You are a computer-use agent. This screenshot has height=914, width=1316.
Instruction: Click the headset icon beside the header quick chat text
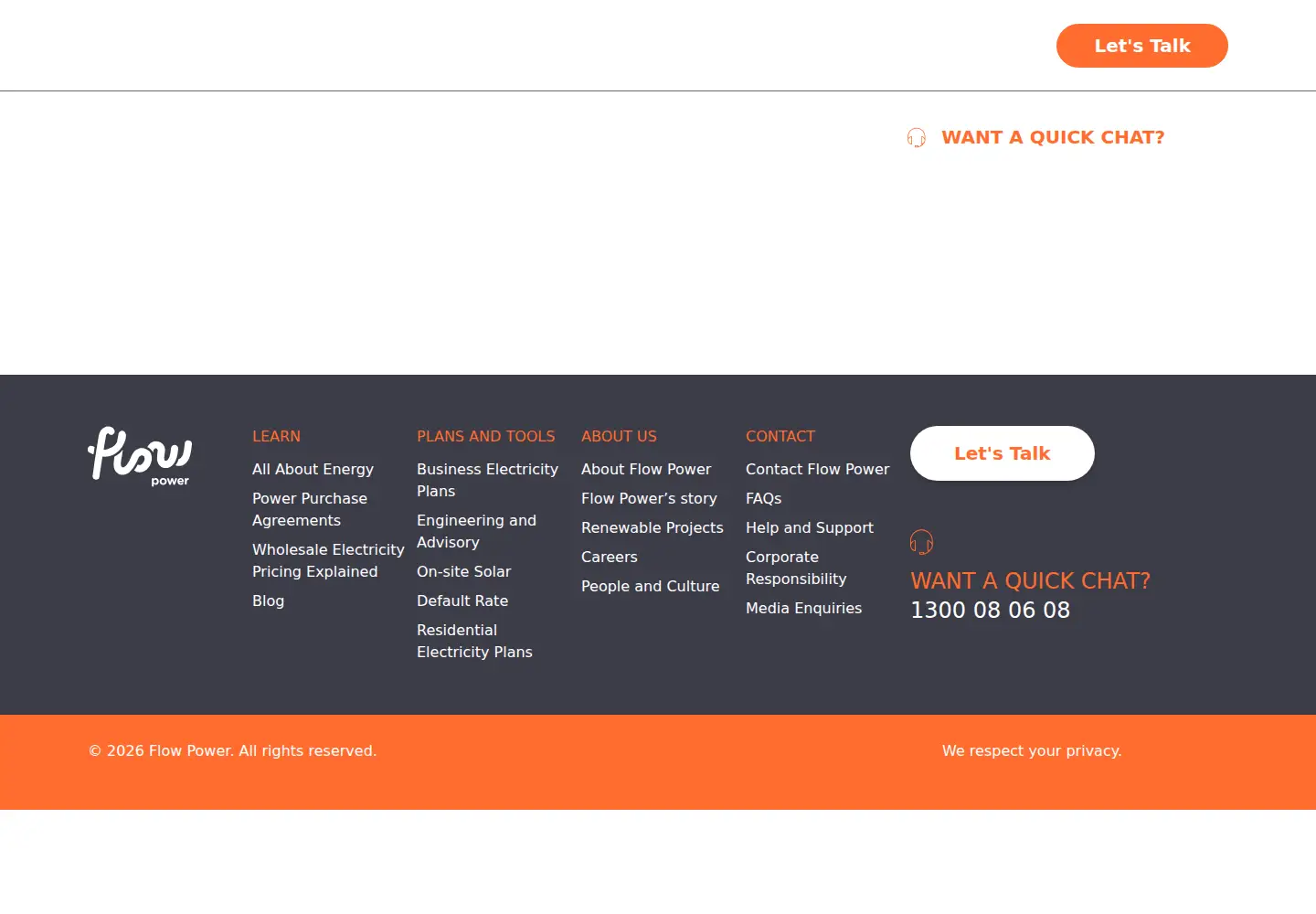point(917,137)
